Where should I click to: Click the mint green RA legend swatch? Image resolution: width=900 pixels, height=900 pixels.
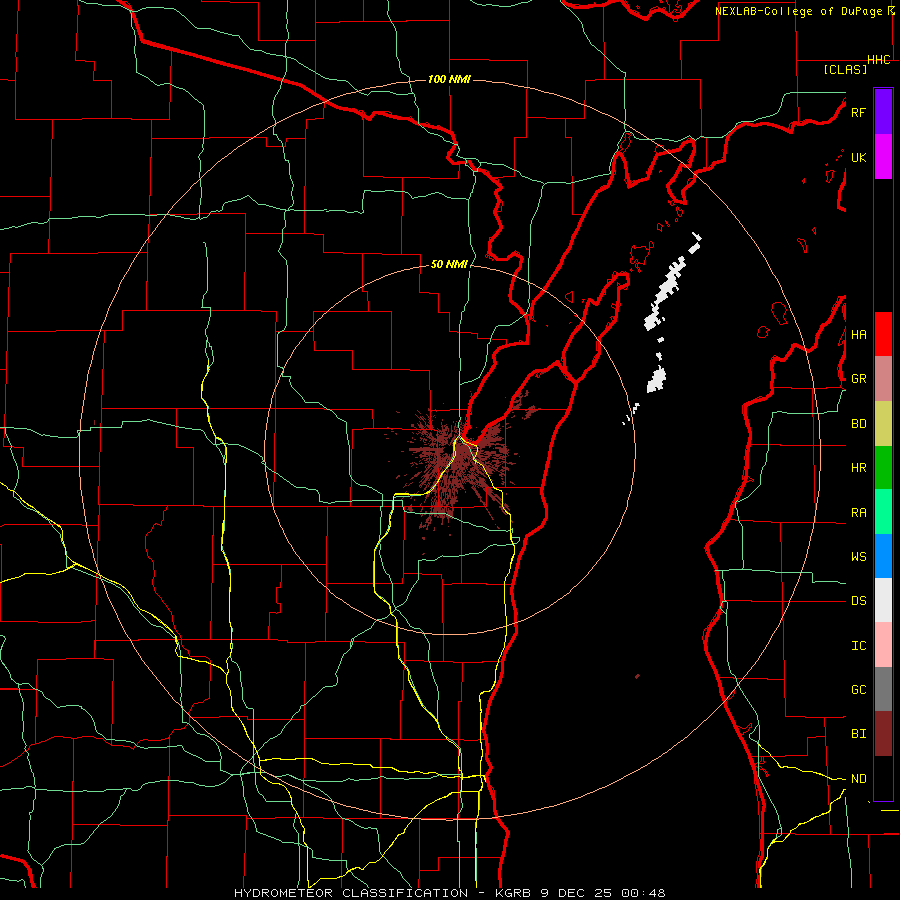pos(883,512)
